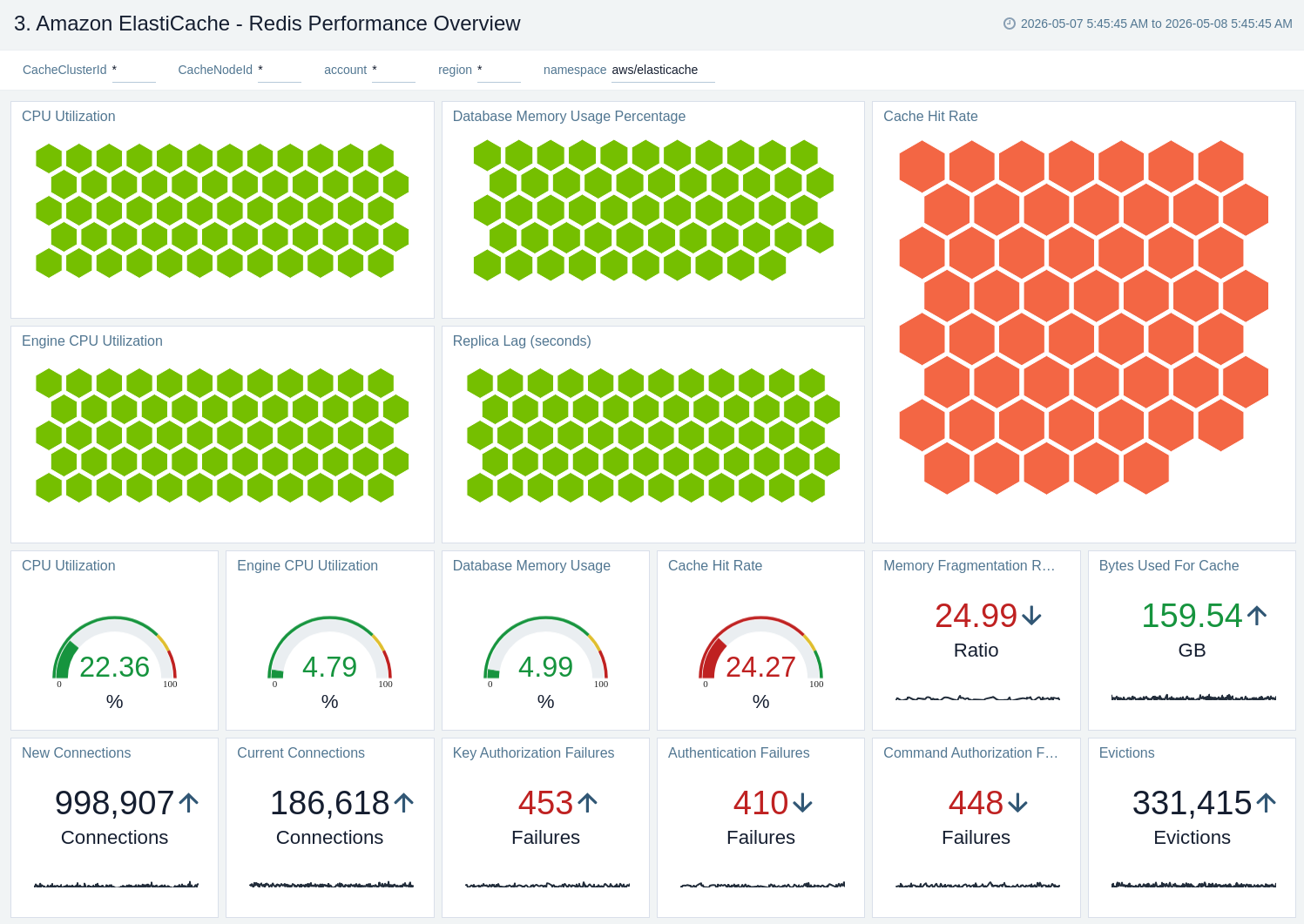The height and width of the screenshot is (924, 1304).
Task: Open the CacheNodeId filter field
Action: click(279, 71)
